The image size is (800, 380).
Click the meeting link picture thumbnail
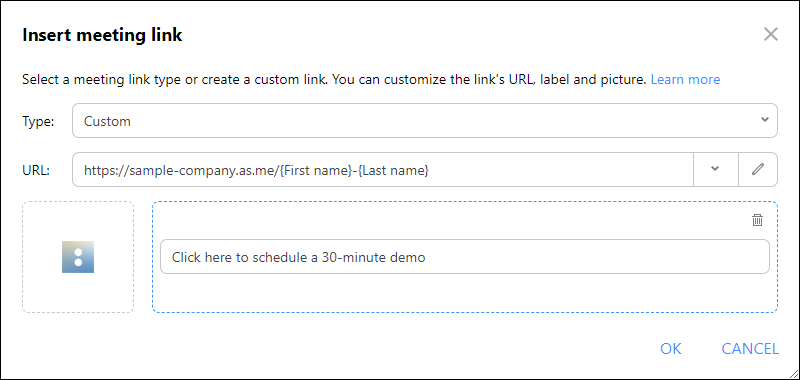pos(78,257)
